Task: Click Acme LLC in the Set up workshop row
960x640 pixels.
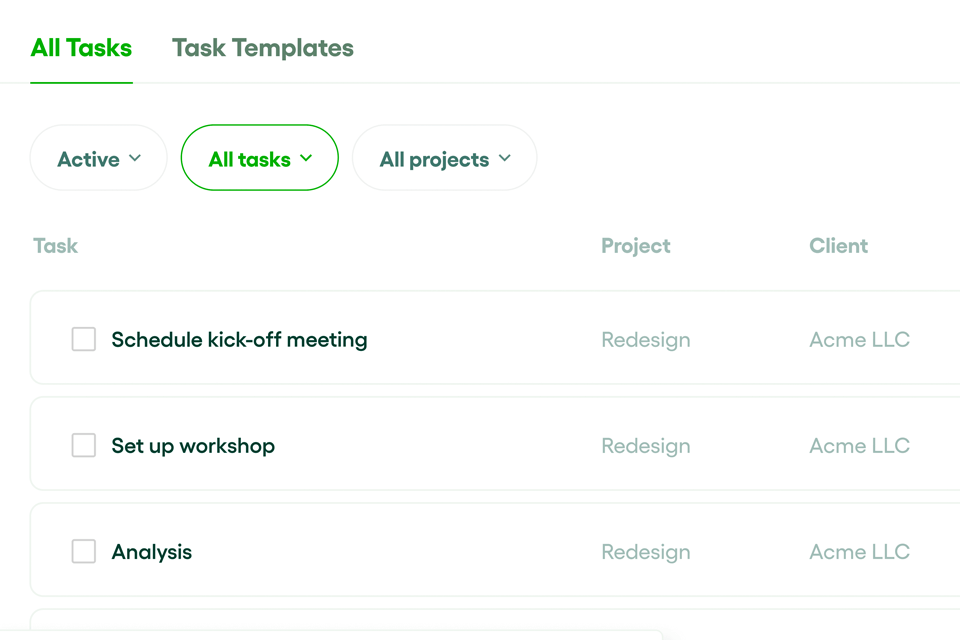Action: pos(859,446)
